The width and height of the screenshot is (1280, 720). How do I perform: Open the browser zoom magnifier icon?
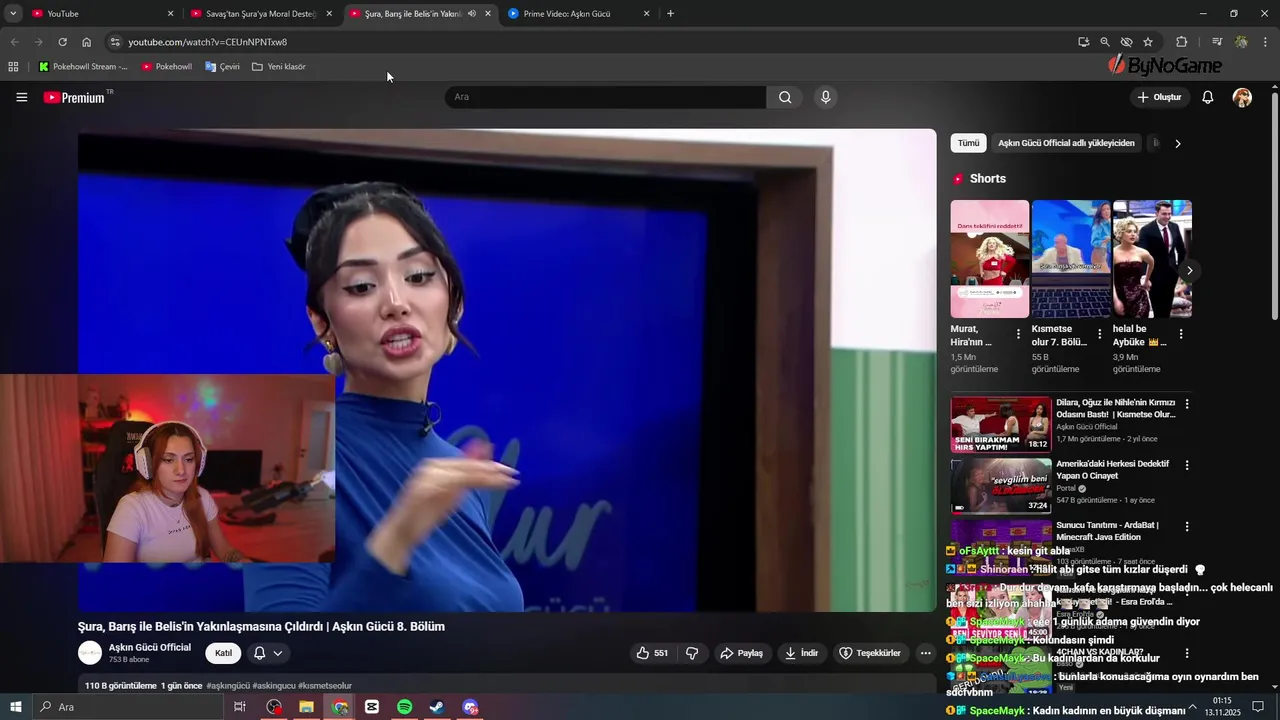click(1104, 42)
